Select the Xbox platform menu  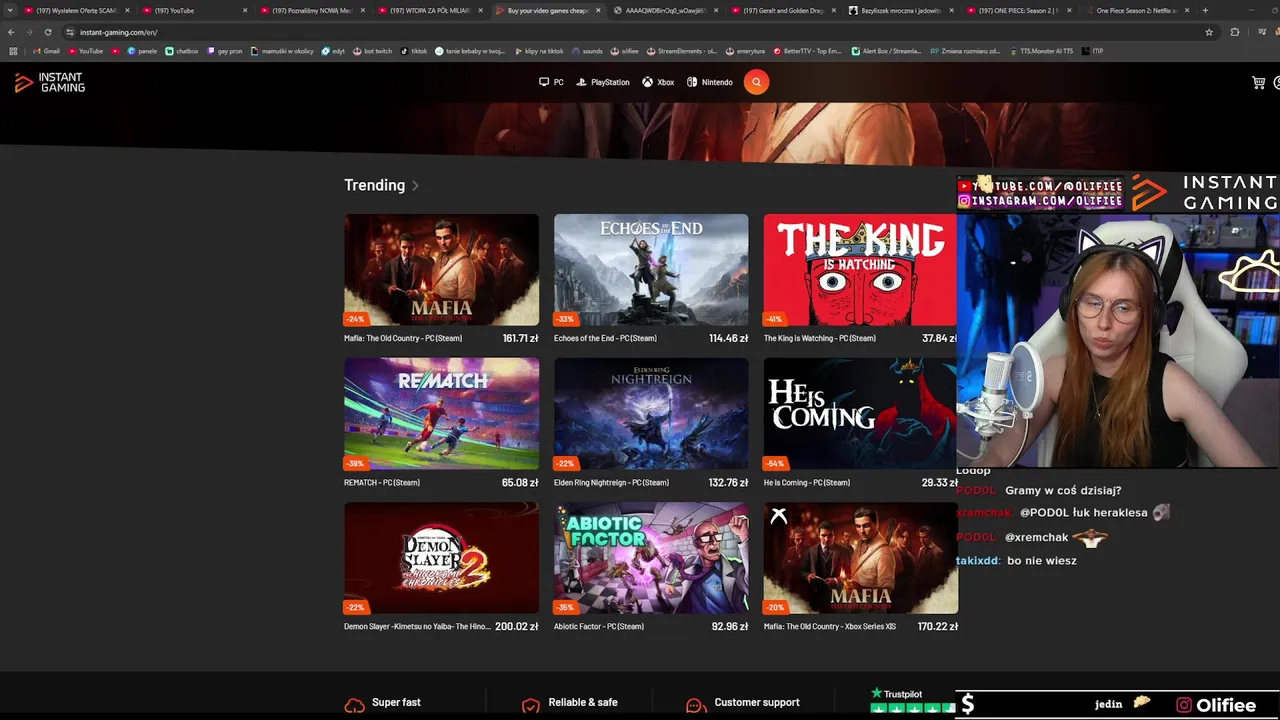[x=658, y=83]
